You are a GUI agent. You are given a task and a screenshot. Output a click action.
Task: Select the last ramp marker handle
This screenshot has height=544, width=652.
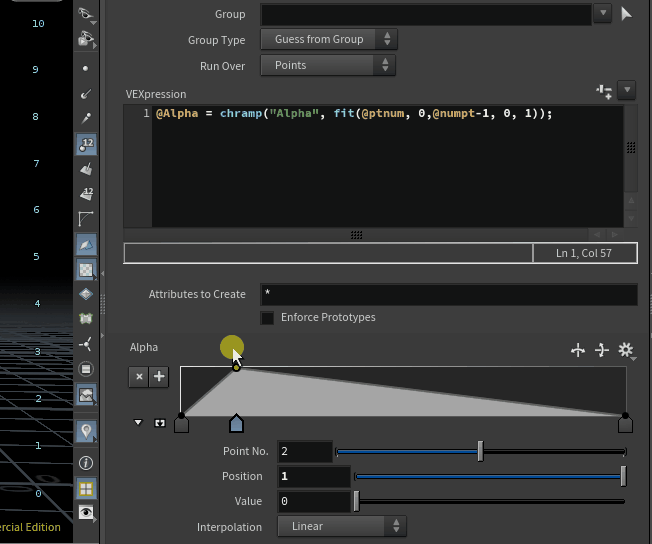625,423
